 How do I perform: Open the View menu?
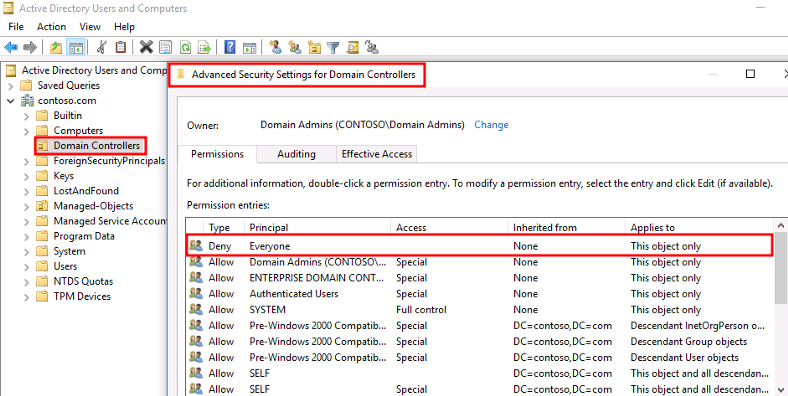90,27
